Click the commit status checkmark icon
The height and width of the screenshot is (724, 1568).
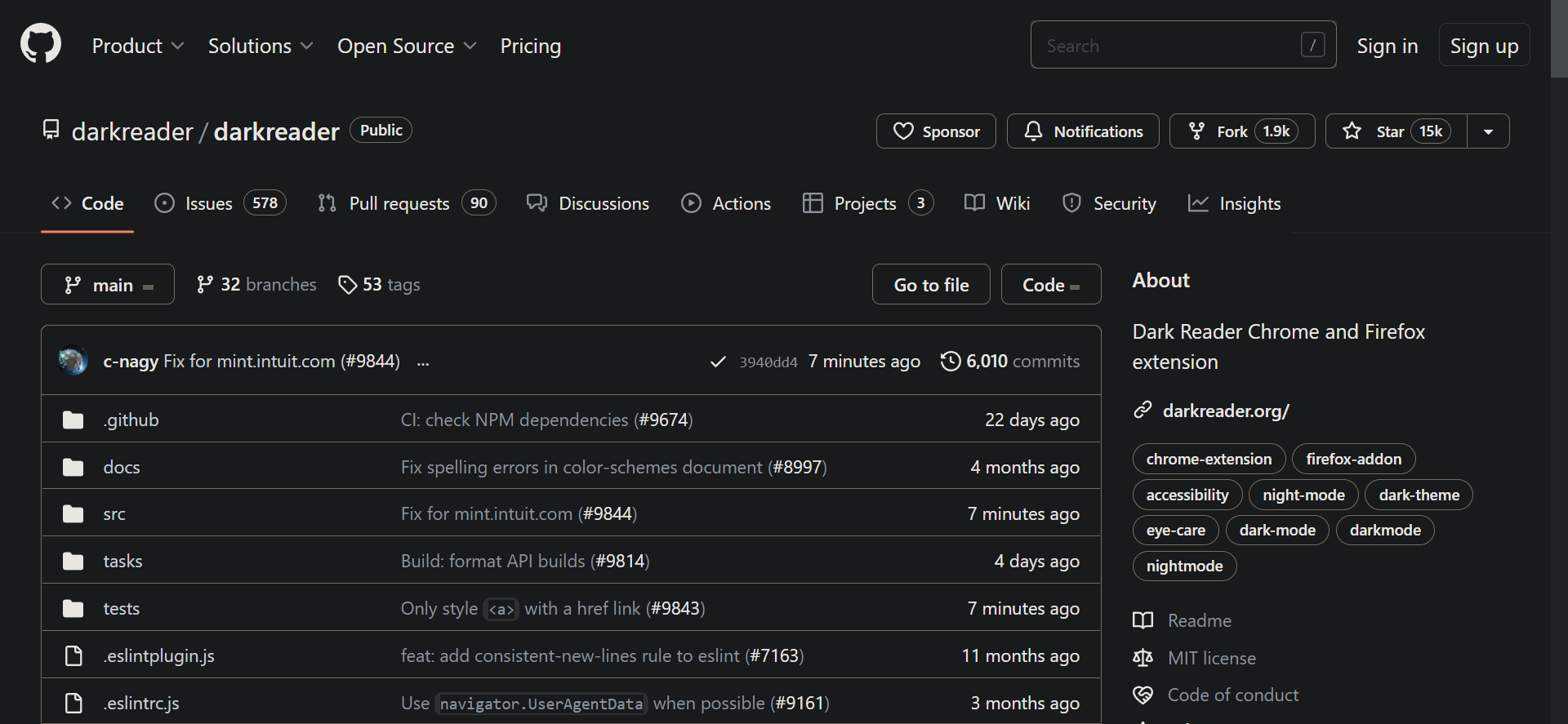718,362
